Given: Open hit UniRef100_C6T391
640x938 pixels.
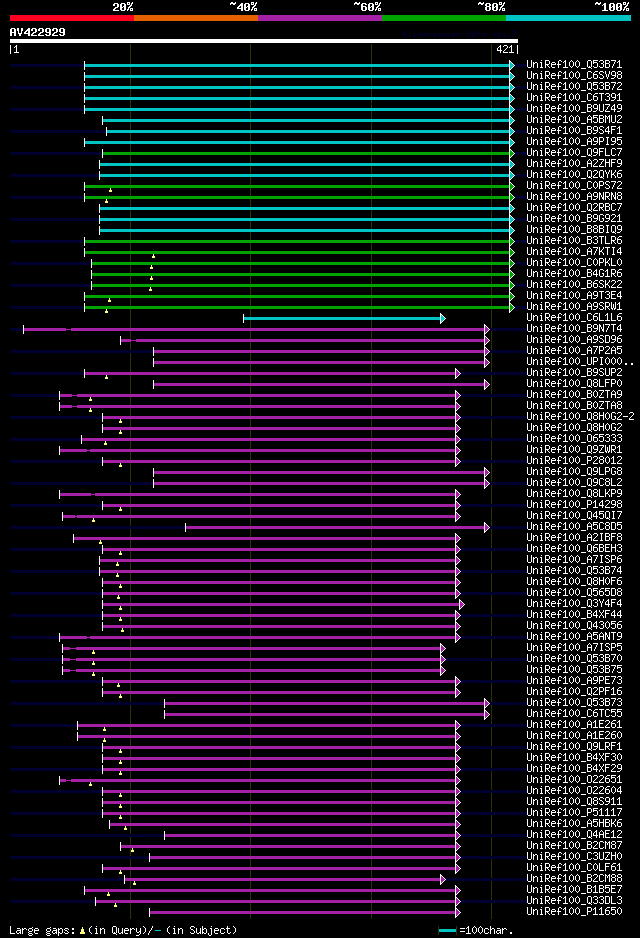Looking at the screenshot, I should (574, 97).
